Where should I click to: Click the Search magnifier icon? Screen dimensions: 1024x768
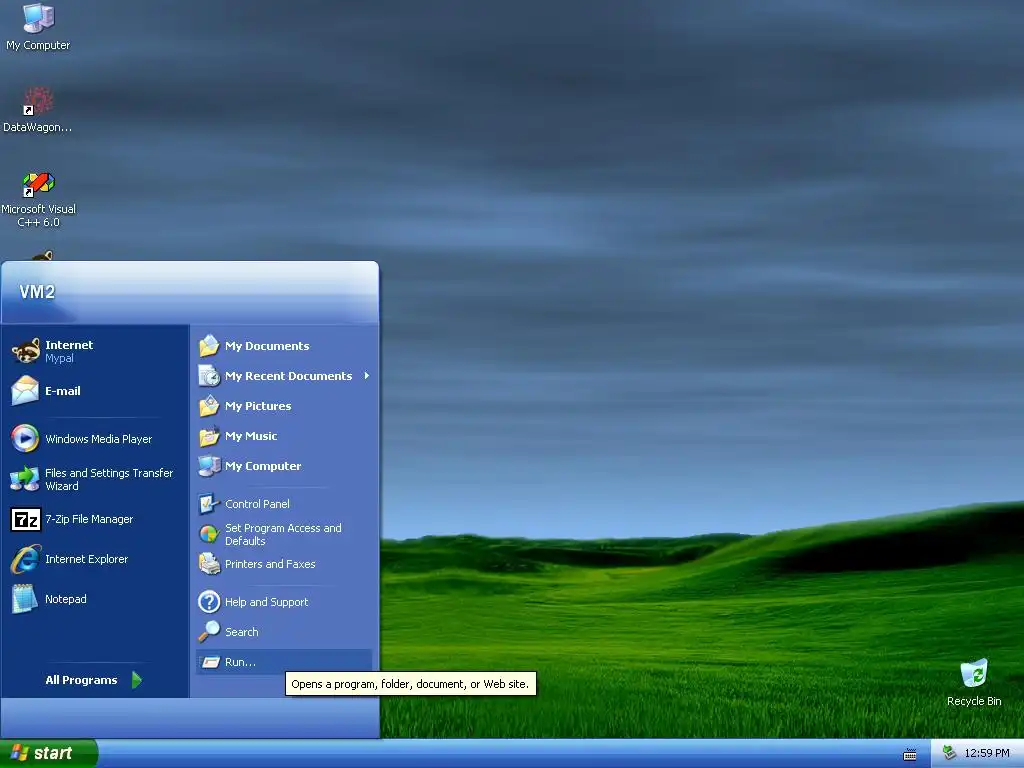point(209,632)
